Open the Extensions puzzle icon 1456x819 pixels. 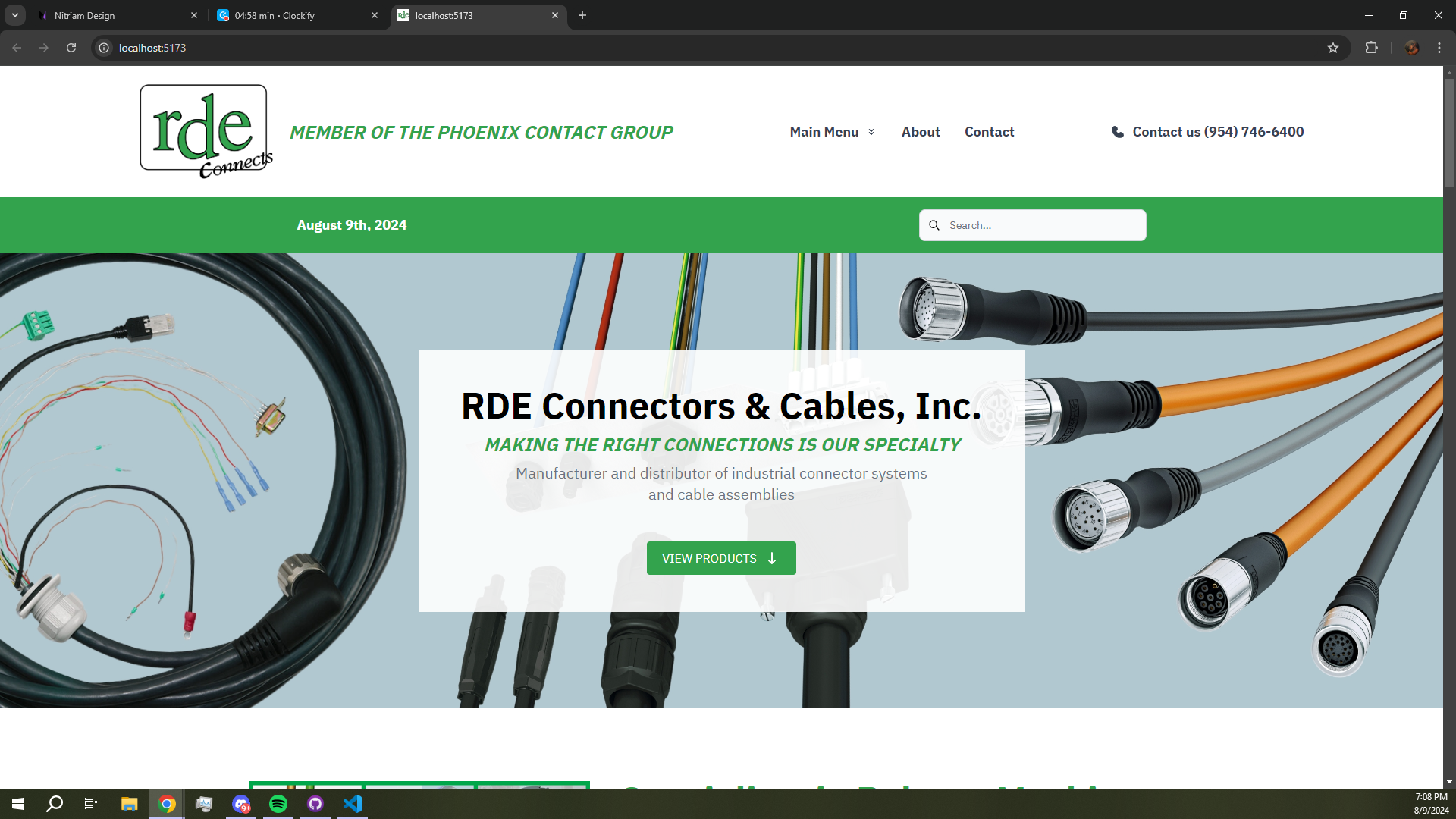pyautogui.click(x=1371, y=48)
